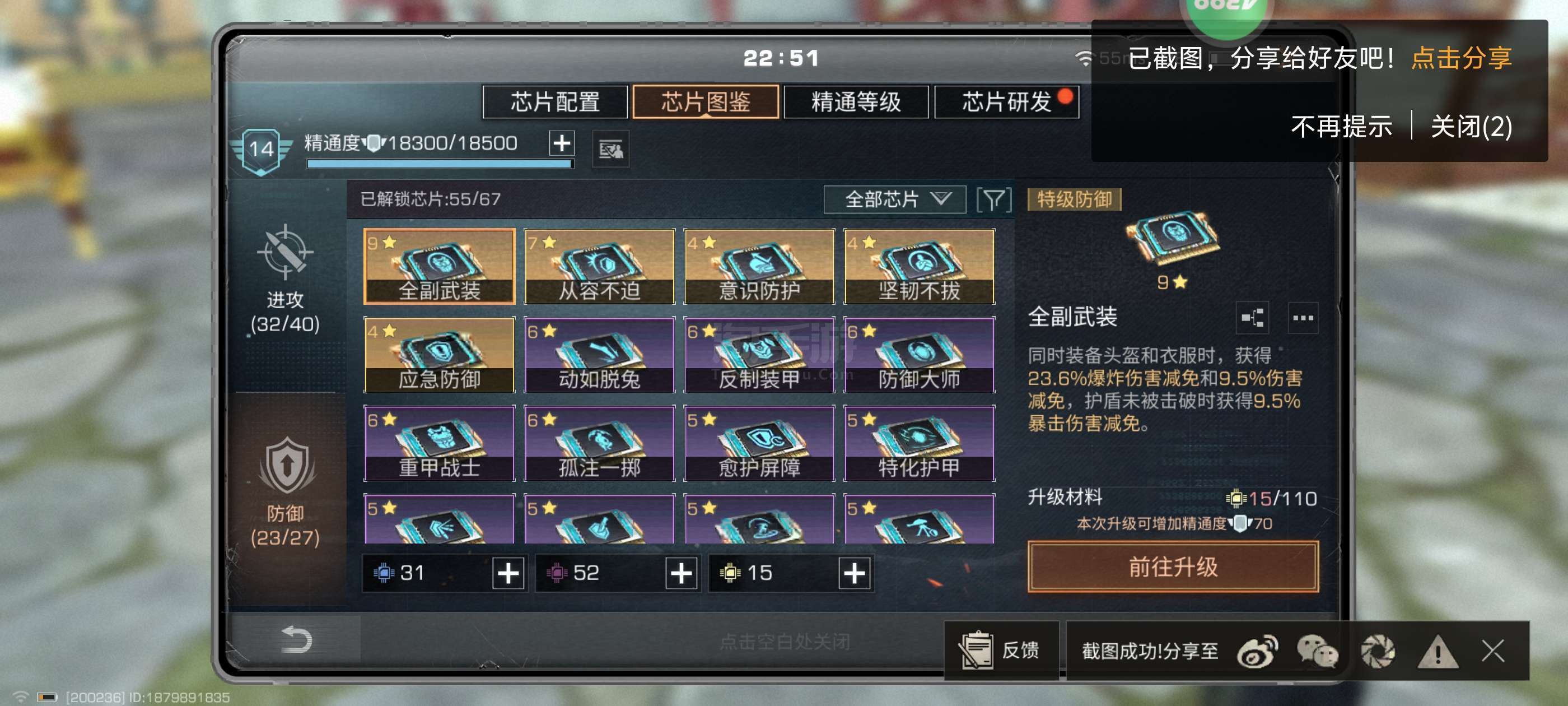Viewport: 1568px width, 706px height.
Task: Add mastery points with plus button
Action: tap(561, 143)
